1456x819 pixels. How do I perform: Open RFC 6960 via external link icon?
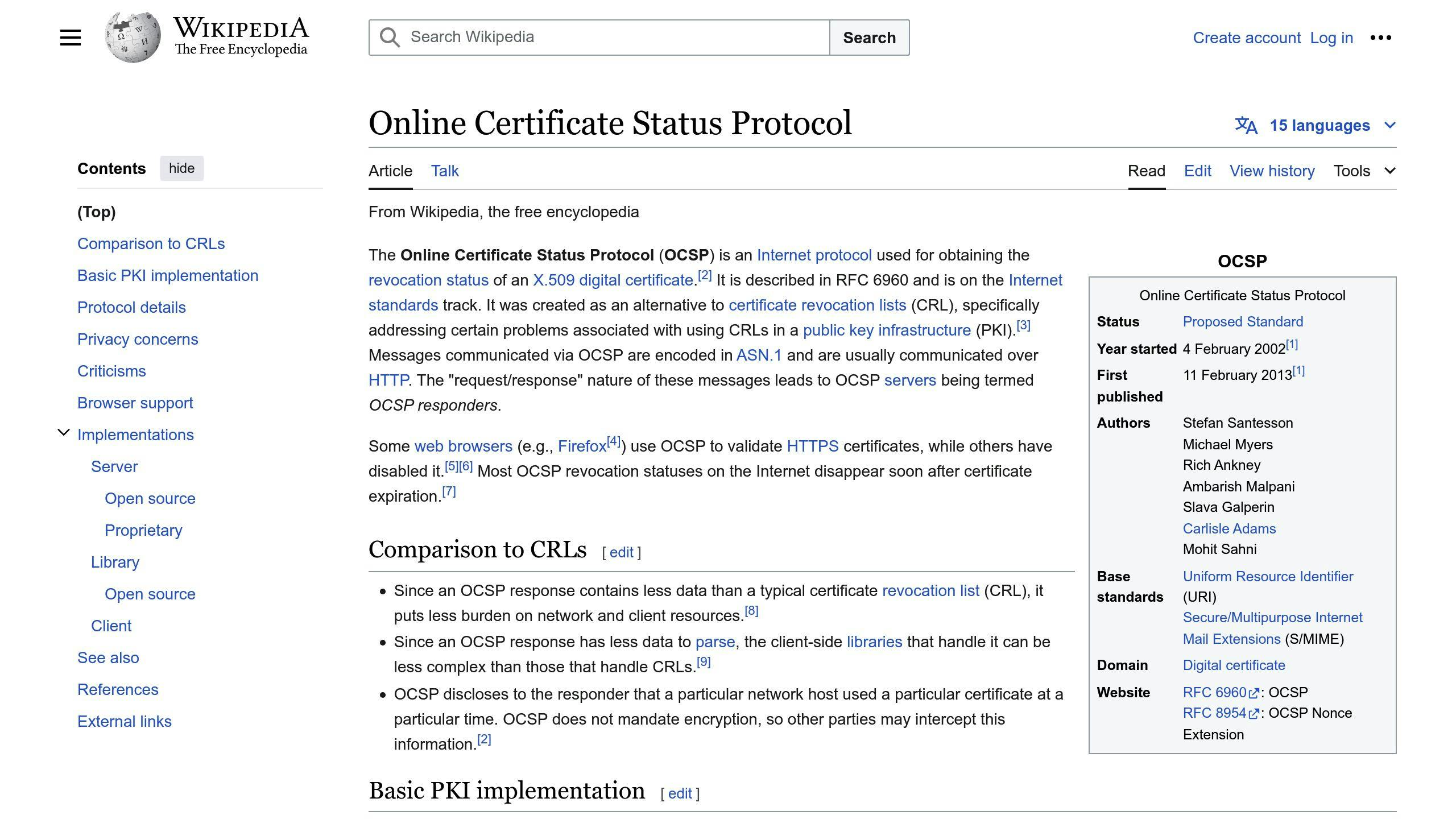tap(1255, 692)
